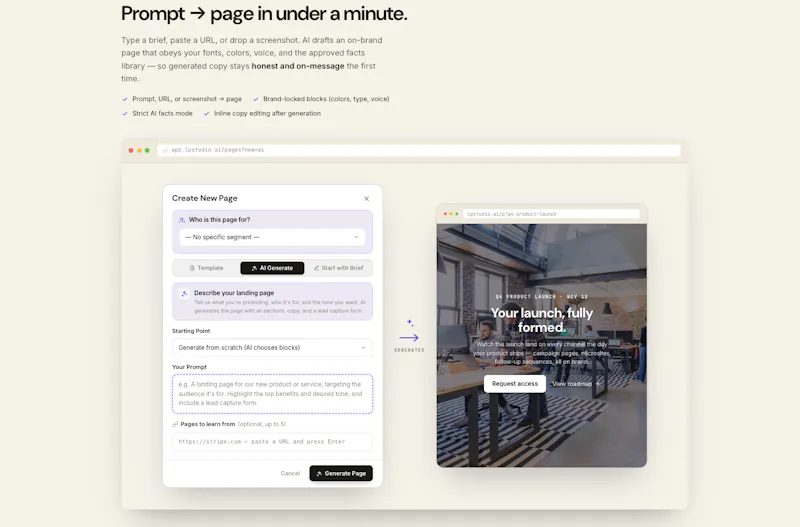Open the Starting Point dropdown
This screenshot has height=527, width=800.
[272, 347]
